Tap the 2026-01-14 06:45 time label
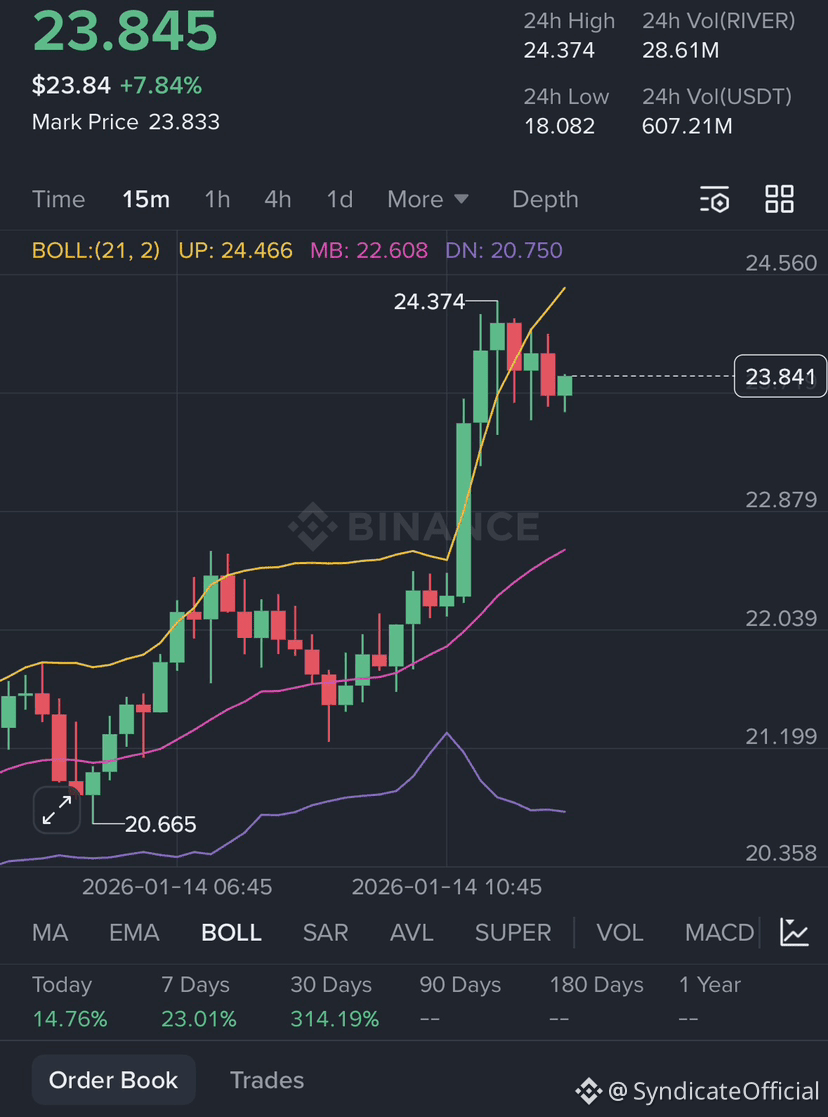The height and width of the screenshot is (1117, 828). click(x=177, y=887)
